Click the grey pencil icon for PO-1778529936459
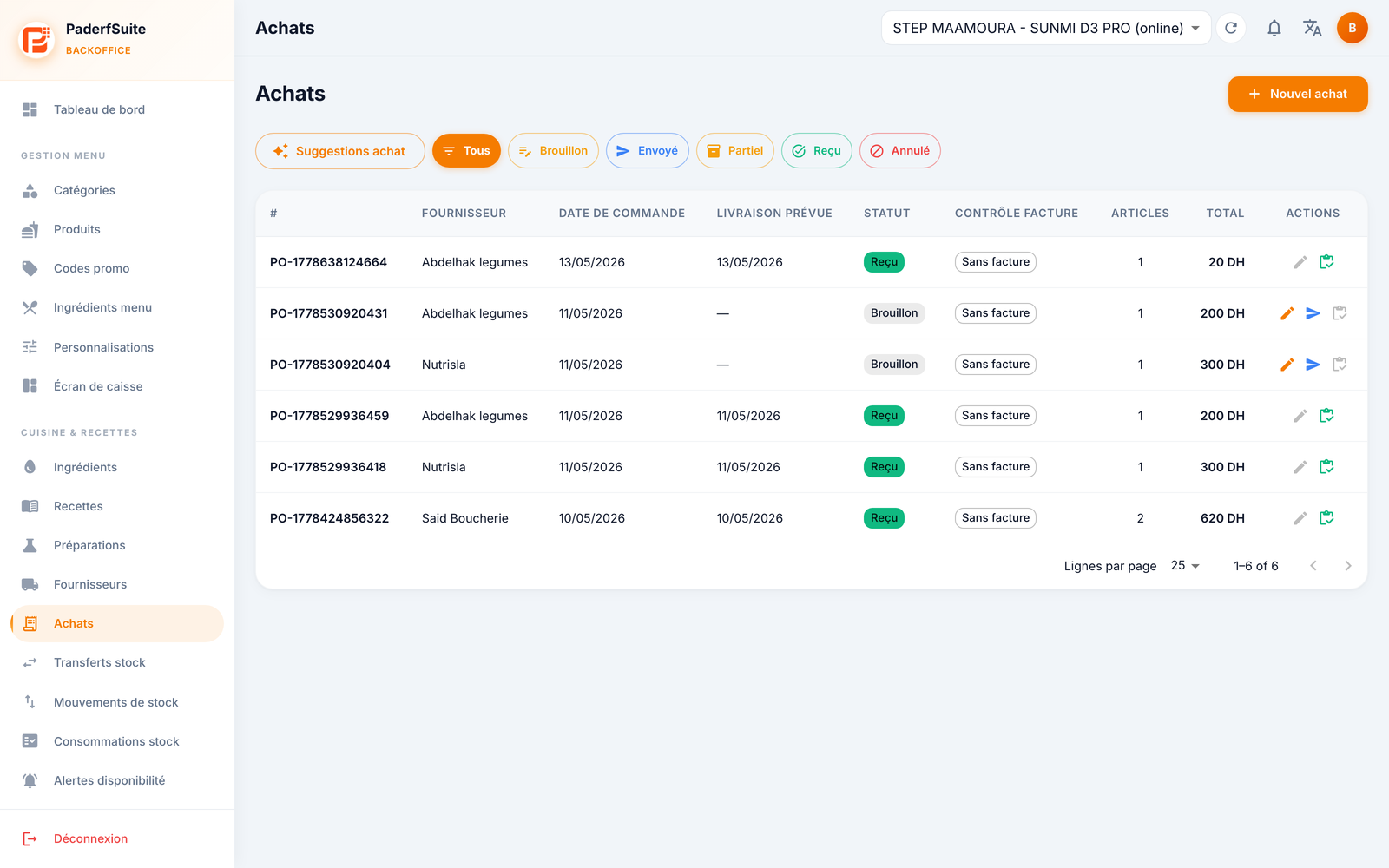1389x868 pixels. 1300,416
